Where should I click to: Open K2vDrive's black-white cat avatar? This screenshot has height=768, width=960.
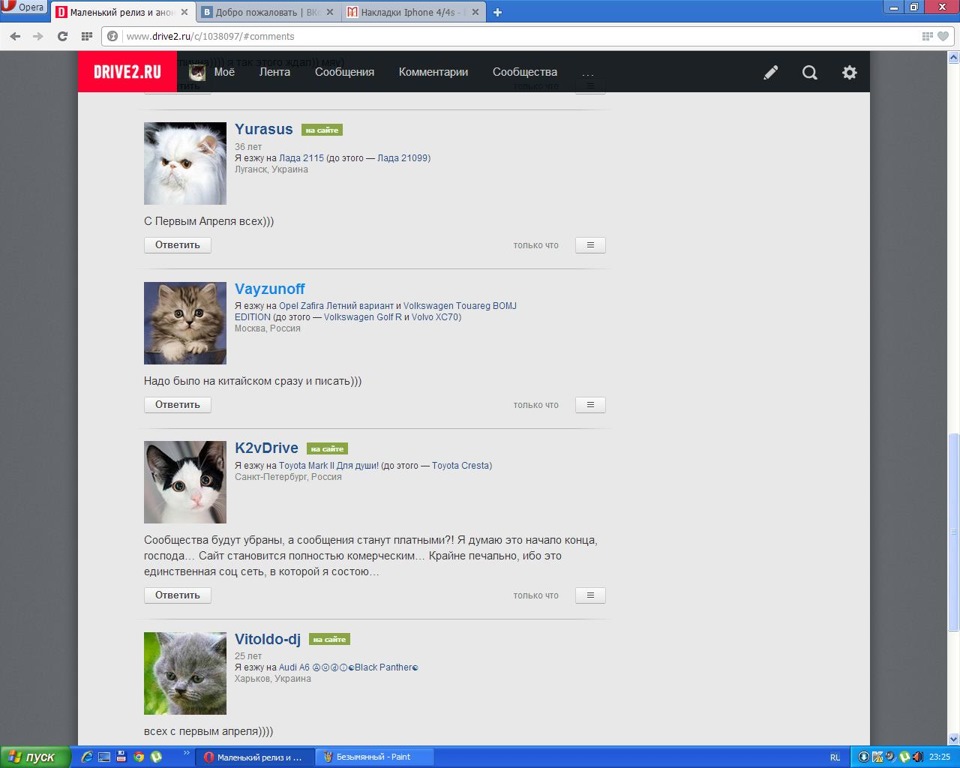pos(185,482)
